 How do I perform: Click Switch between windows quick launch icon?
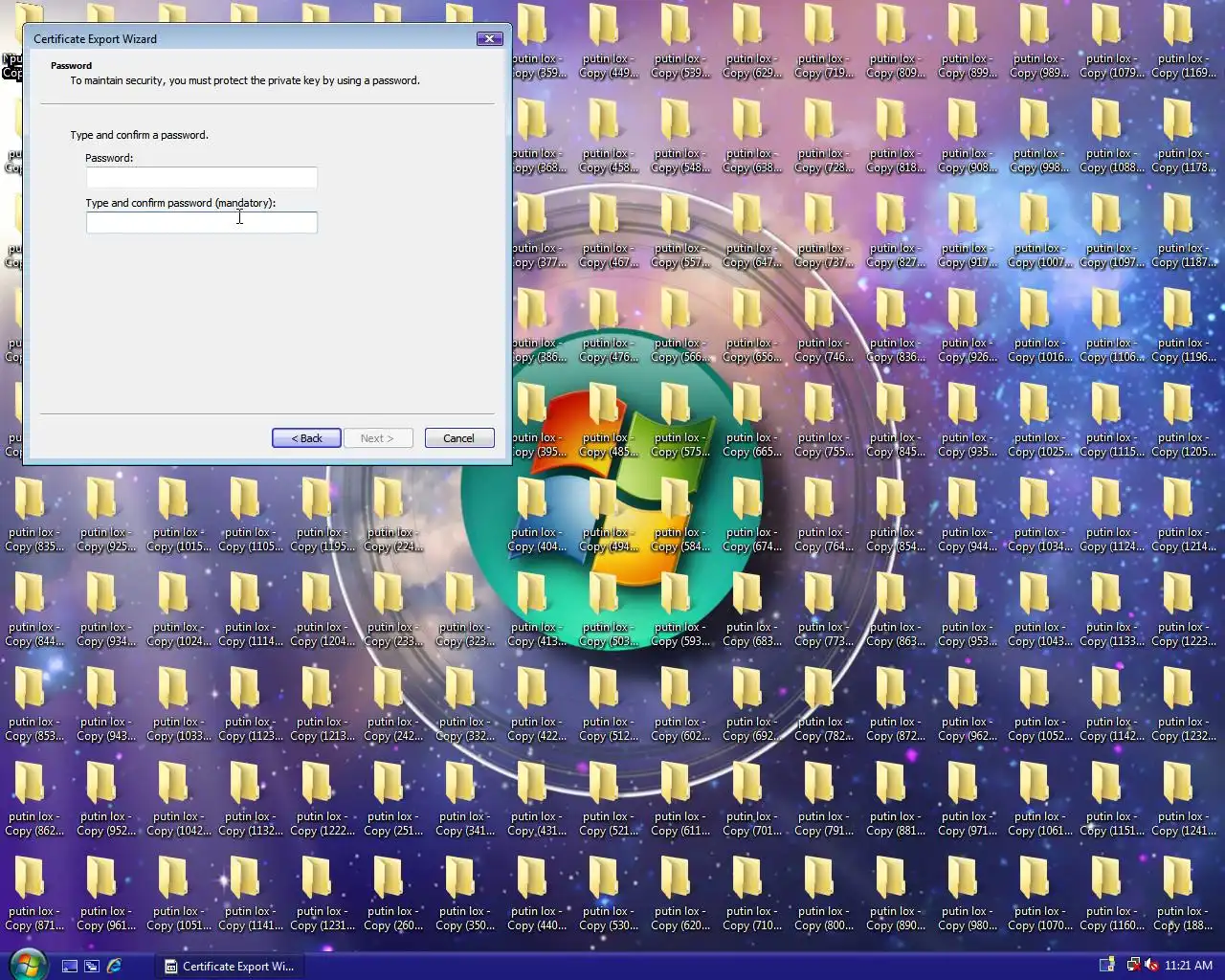point(92,967)
